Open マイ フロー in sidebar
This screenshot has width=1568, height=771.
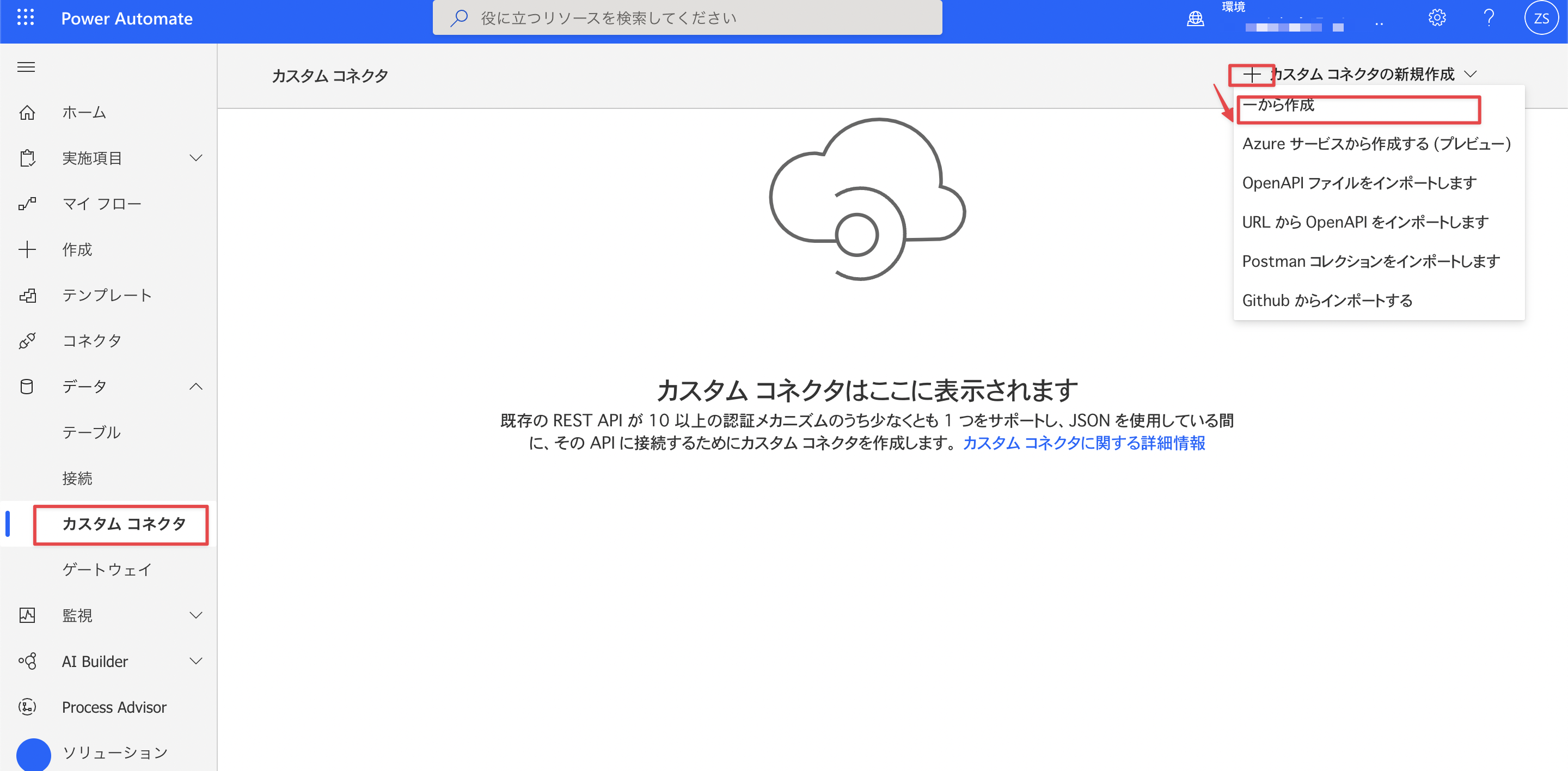(x=102, y=204)
